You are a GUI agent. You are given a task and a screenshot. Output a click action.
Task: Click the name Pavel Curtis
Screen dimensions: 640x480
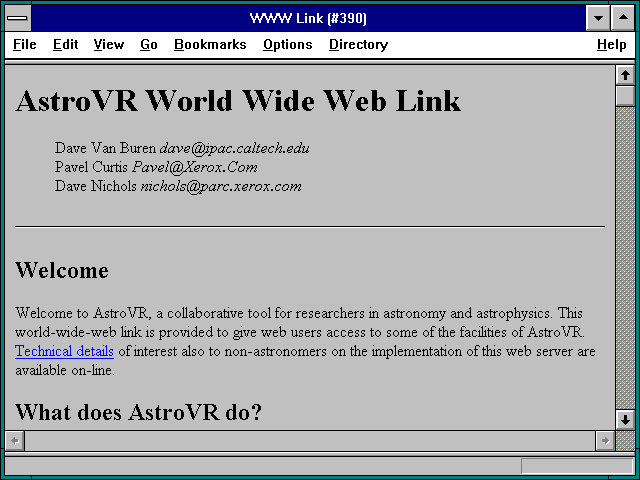pos(91,167)
